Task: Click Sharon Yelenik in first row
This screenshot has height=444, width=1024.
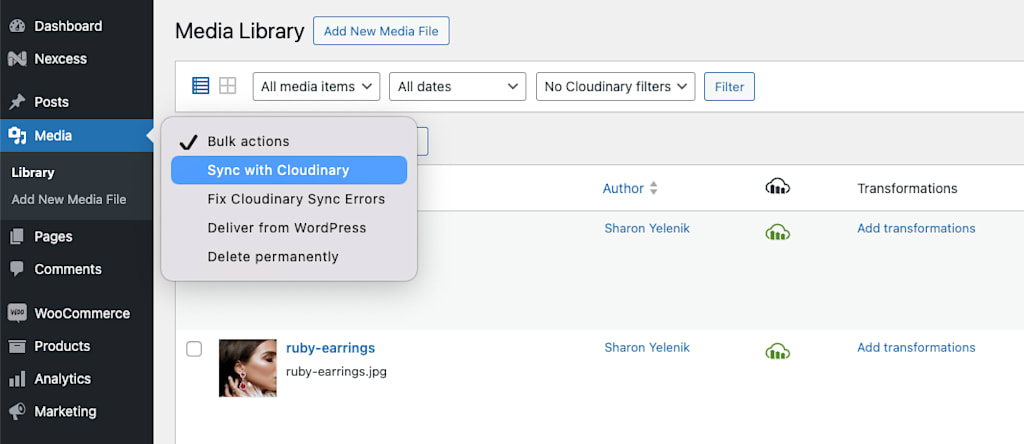Action: pyautogui.click(x=647, y=228)
